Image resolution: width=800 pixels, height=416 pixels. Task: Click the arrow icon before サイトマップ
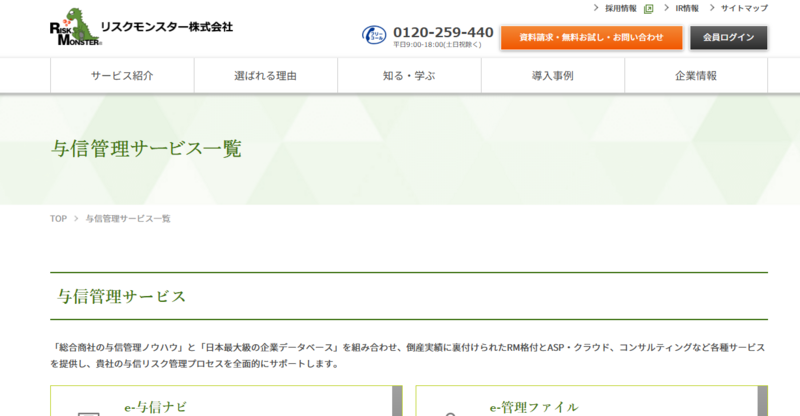(x=712, y=8)
